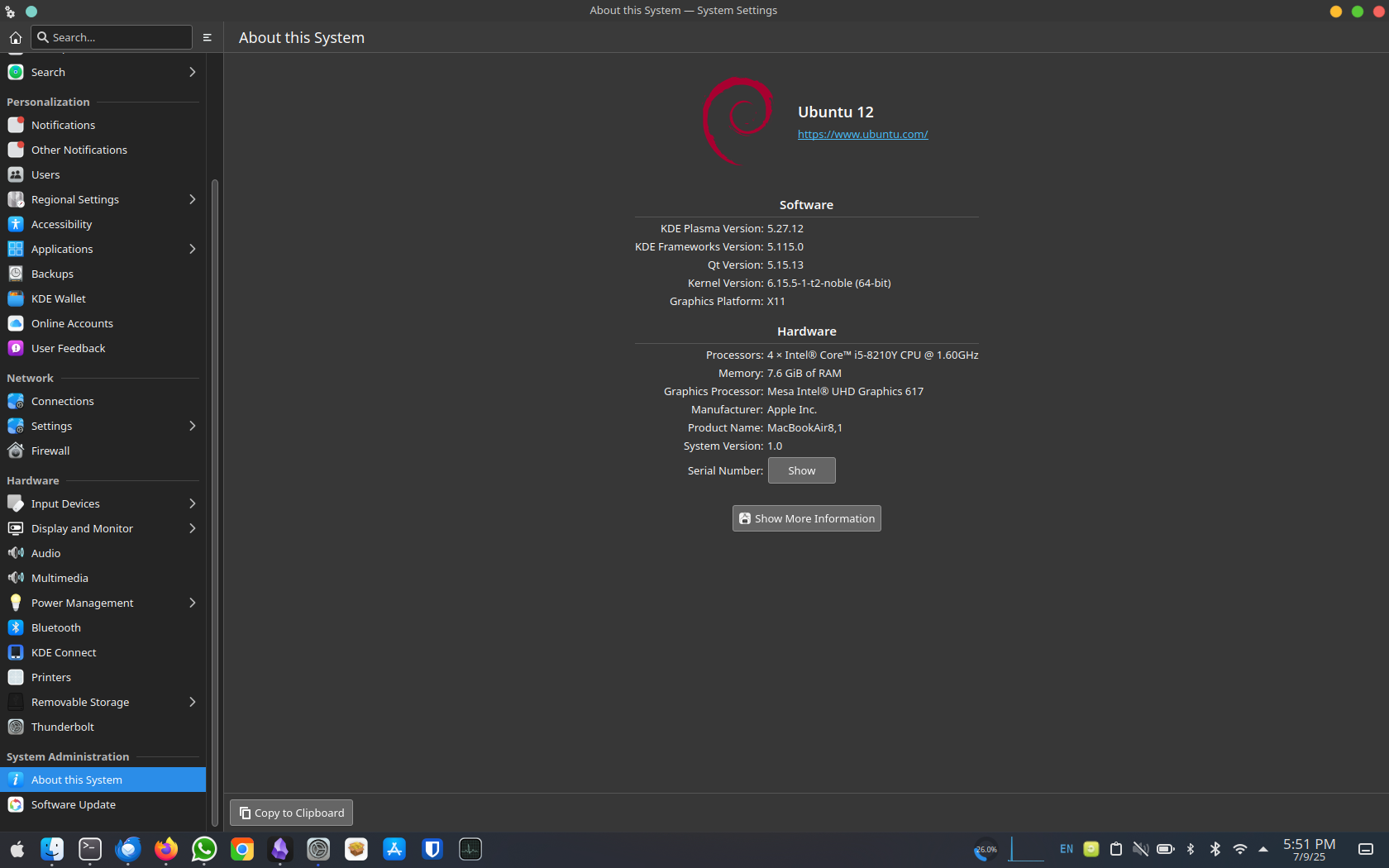Click the 26.0% CPU usage monitor widget
The image size is (1389, 868).
986,849
